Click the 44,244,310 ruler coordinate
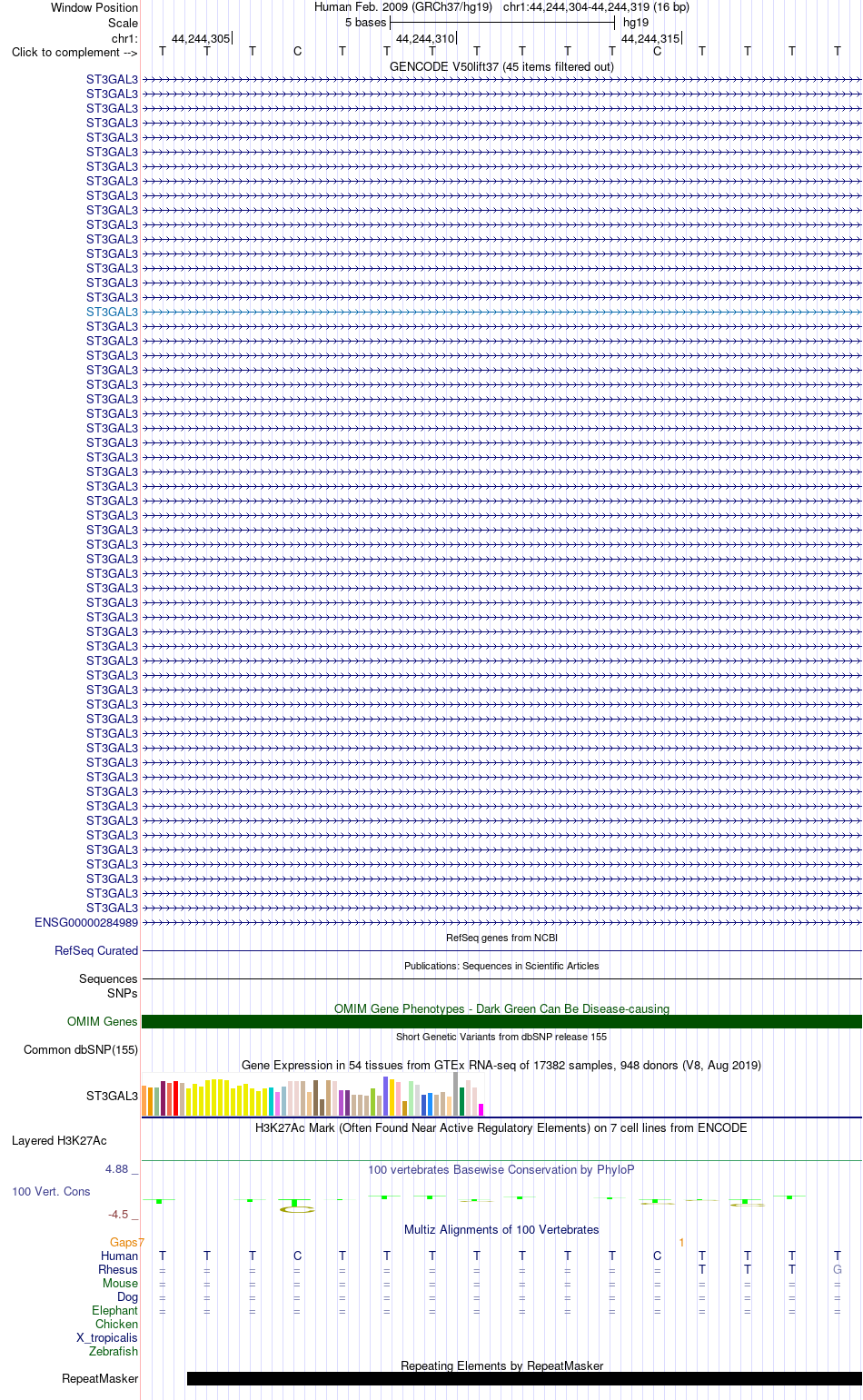The width and height of the screenshot is (863, 1400). [425, 38]
